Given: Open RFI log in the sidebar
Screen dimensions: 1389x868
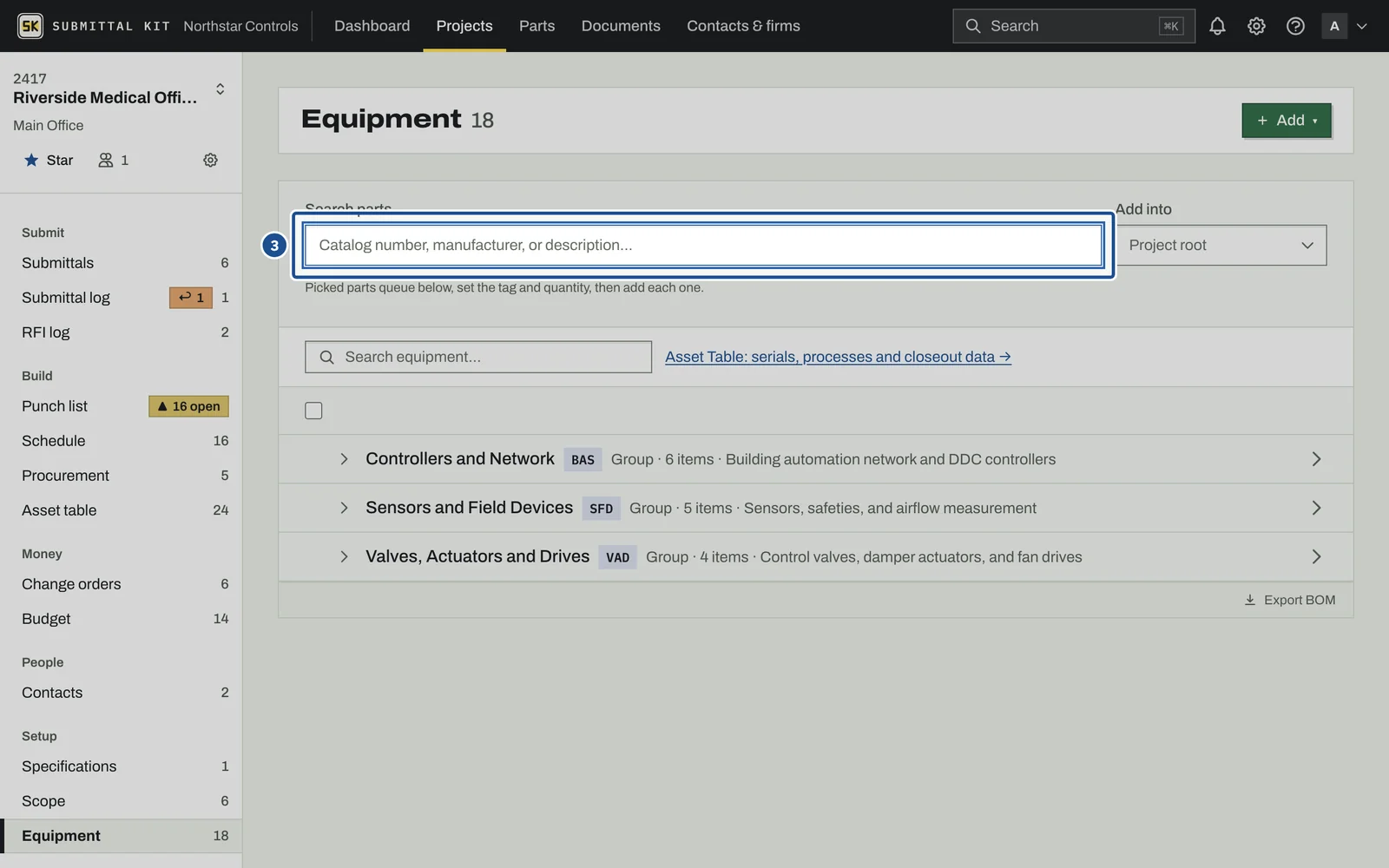Looking at the screenshot, I should click(x=122, y=332).
